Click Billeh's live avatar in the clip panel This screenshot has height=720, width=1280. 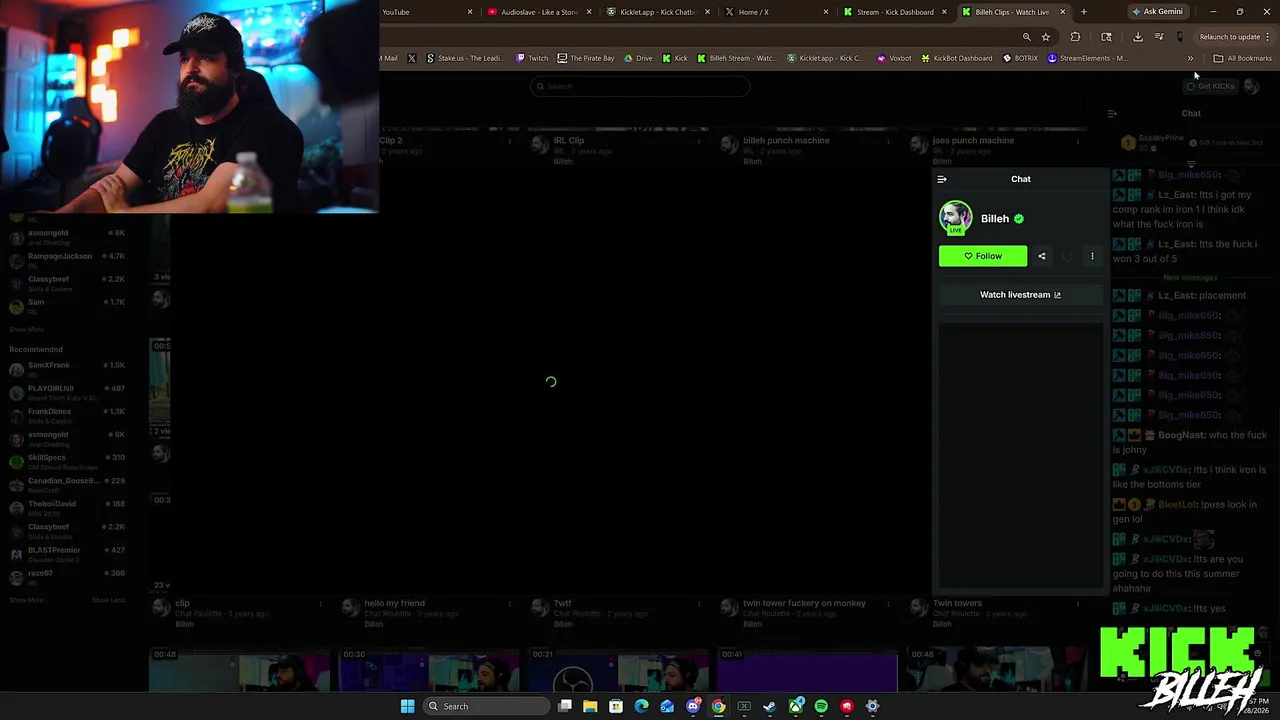click(955, 218)
